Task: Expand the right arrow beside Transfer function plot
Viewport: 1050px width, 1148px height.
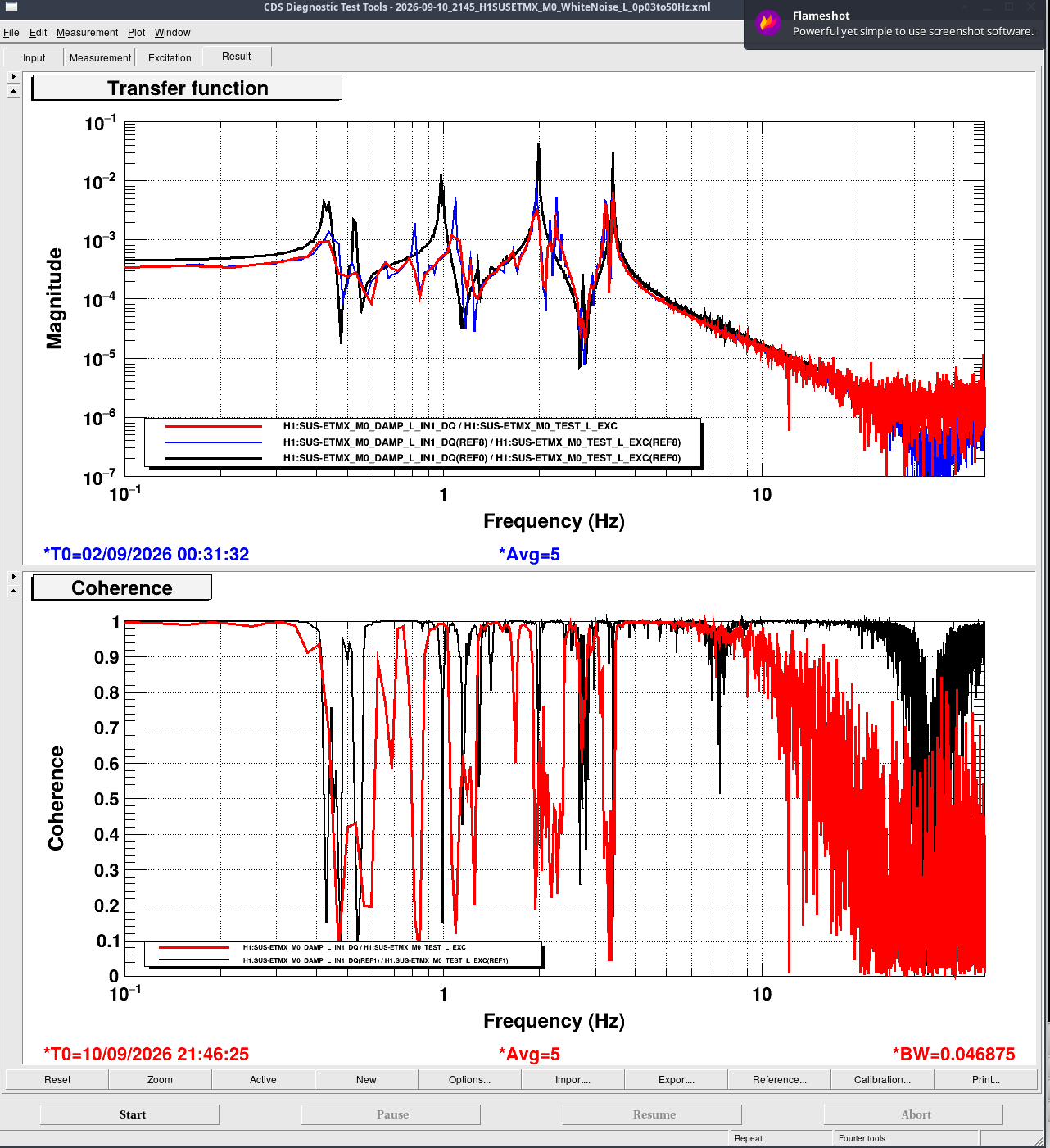Action: (13, 76)
